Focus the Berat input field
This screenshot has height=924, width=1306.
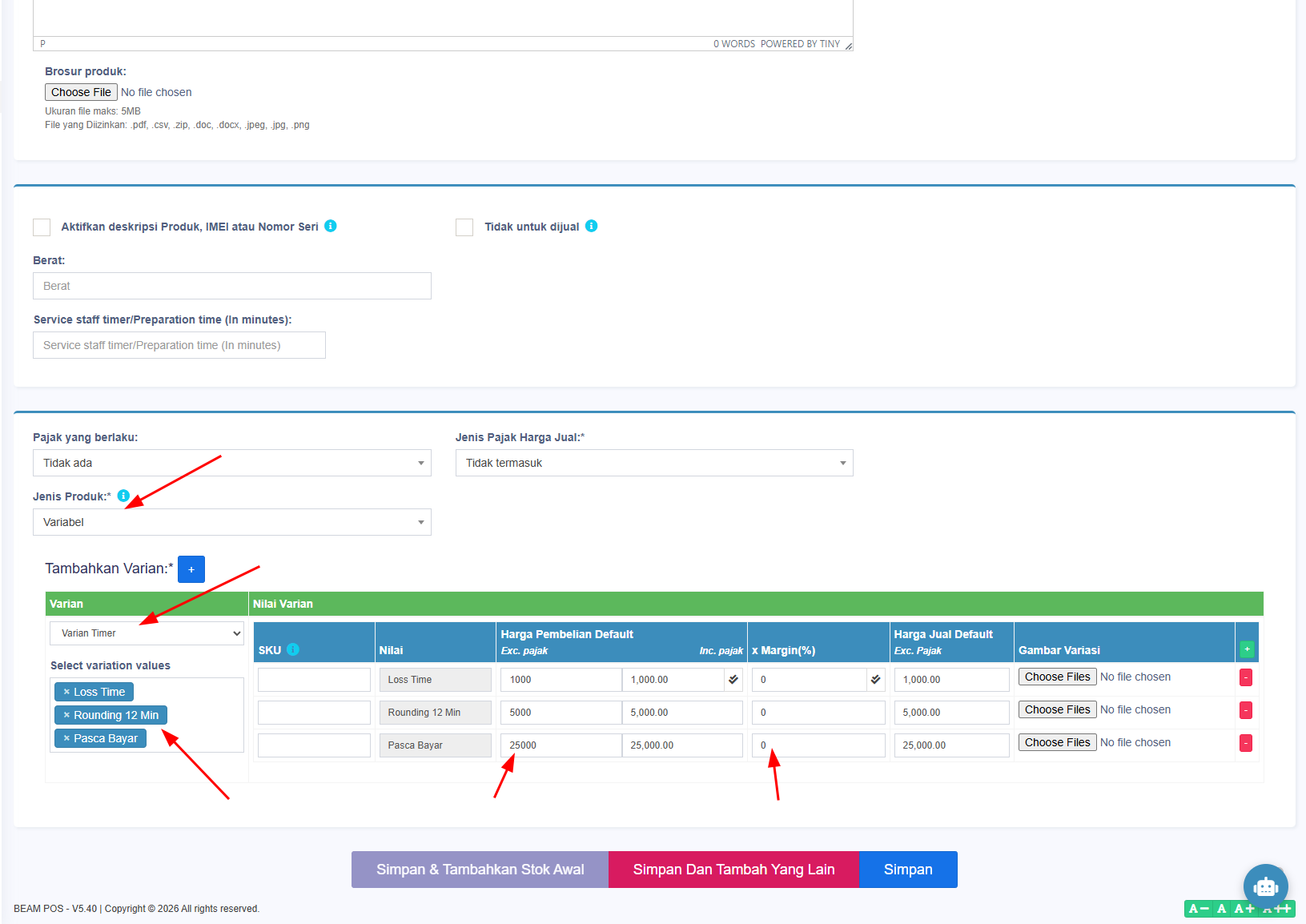[x=232, y=286]
